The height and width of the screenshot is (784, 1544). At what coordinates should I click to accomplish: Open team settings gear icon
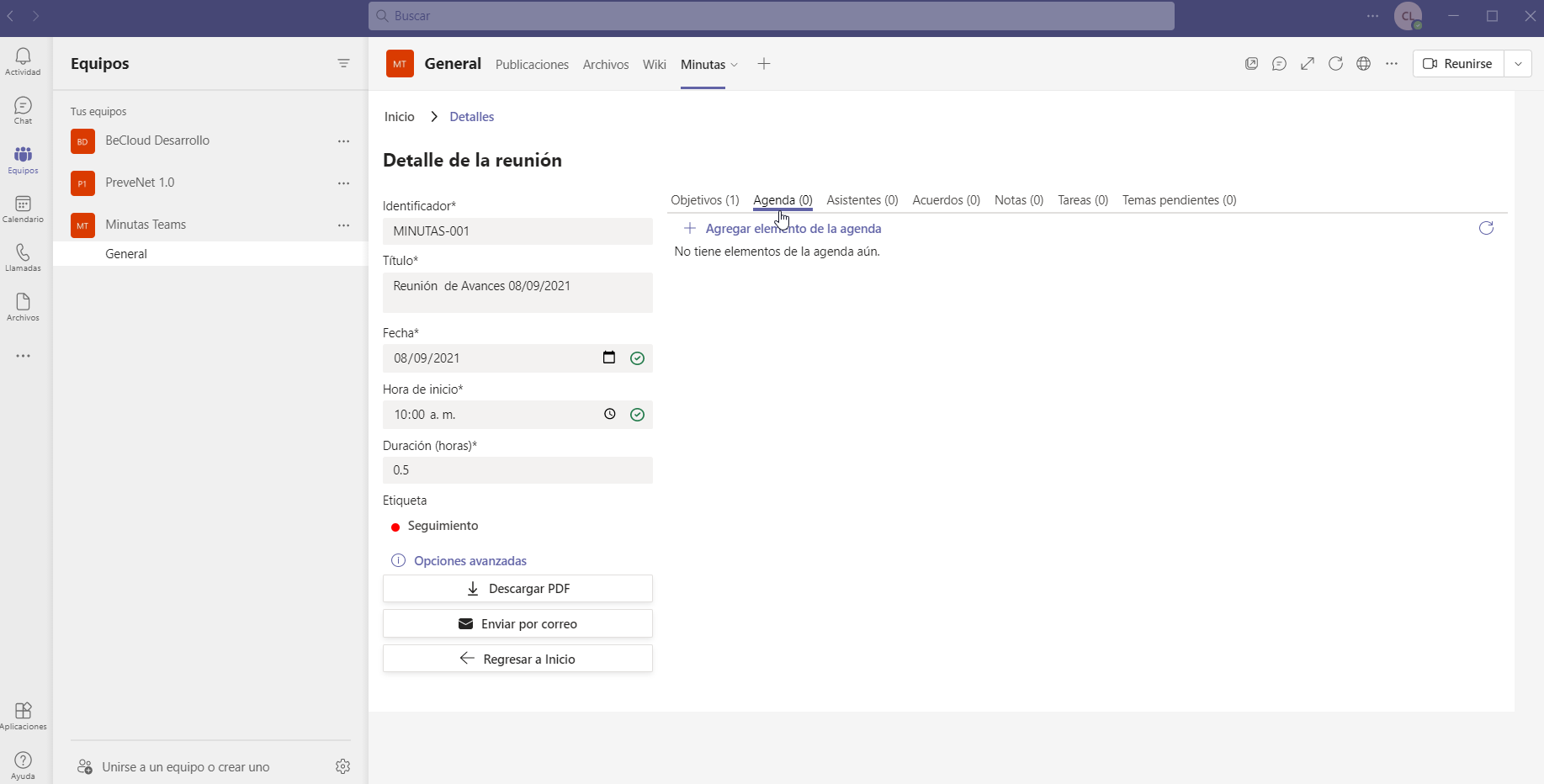[342, 766]
